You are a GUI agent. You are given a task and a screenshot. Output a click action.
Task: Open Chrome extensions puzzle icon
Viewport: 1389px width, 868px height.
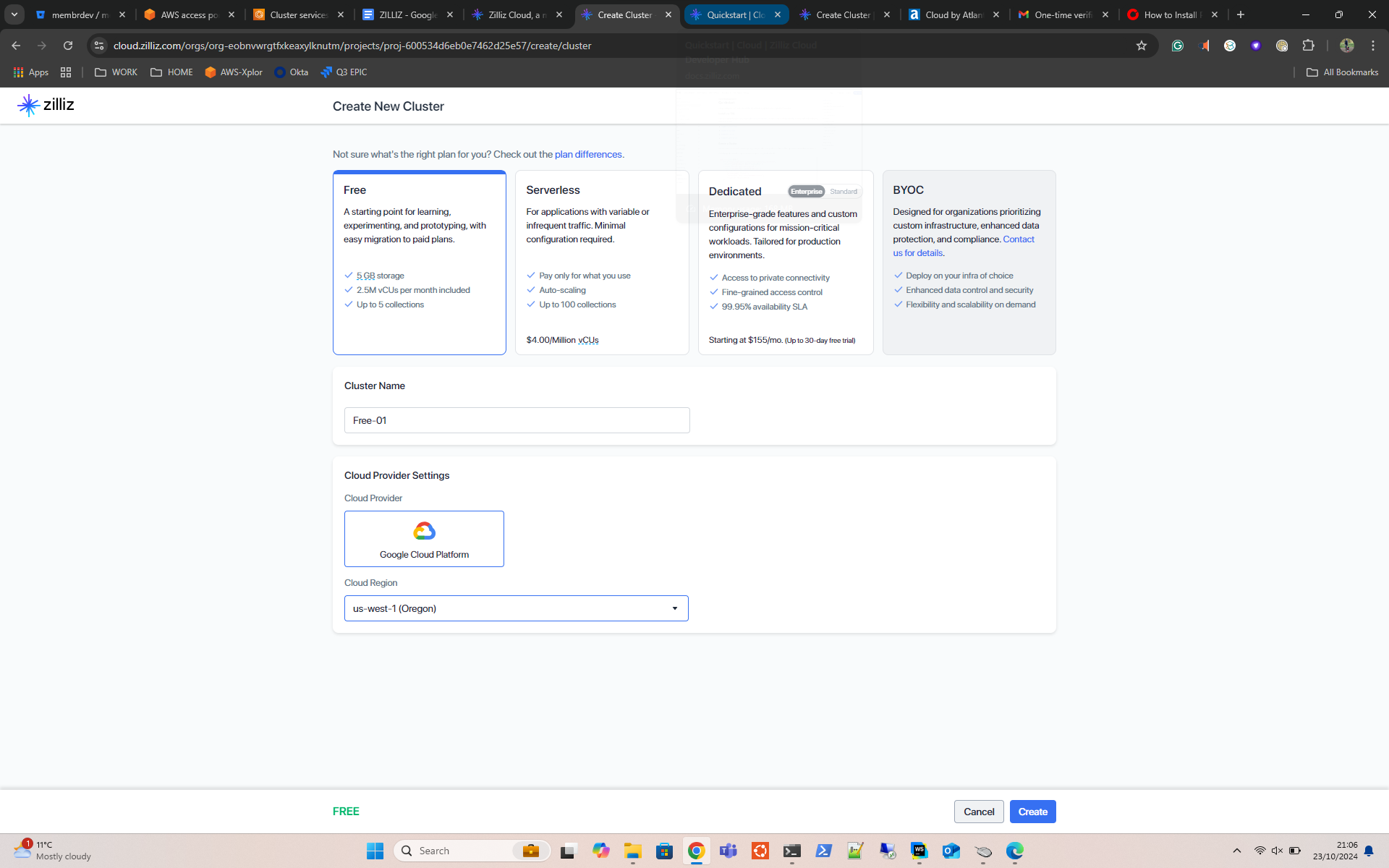tap(1308, 46)
